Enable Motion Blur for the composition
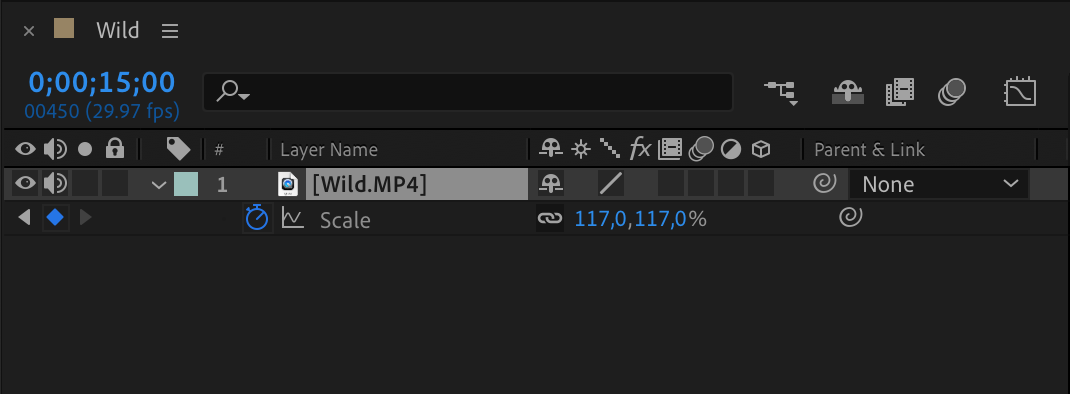This screenshot has height=394, width=1070. [x=952, y=92]
